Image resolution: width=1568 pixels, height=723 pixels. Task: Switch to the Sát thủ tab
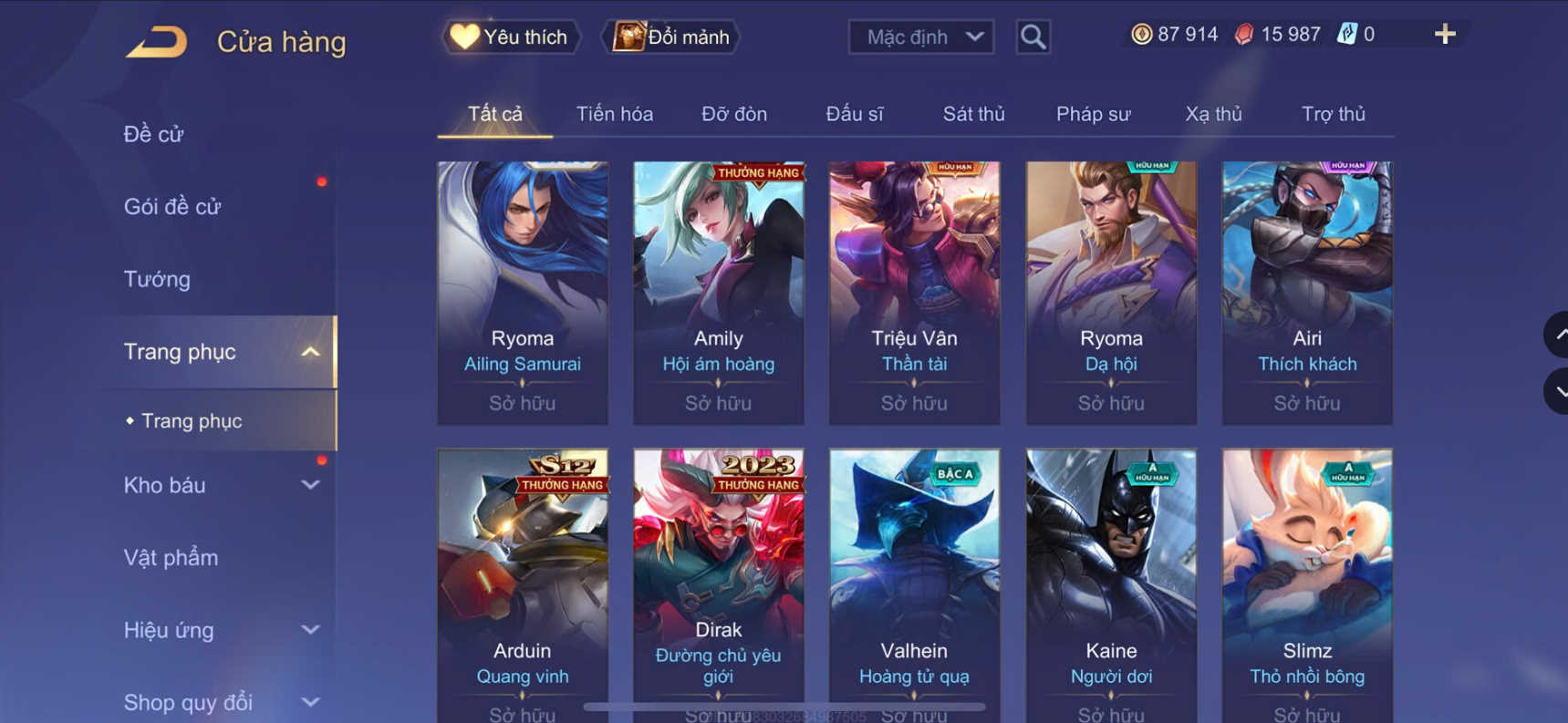coord(973,114)
